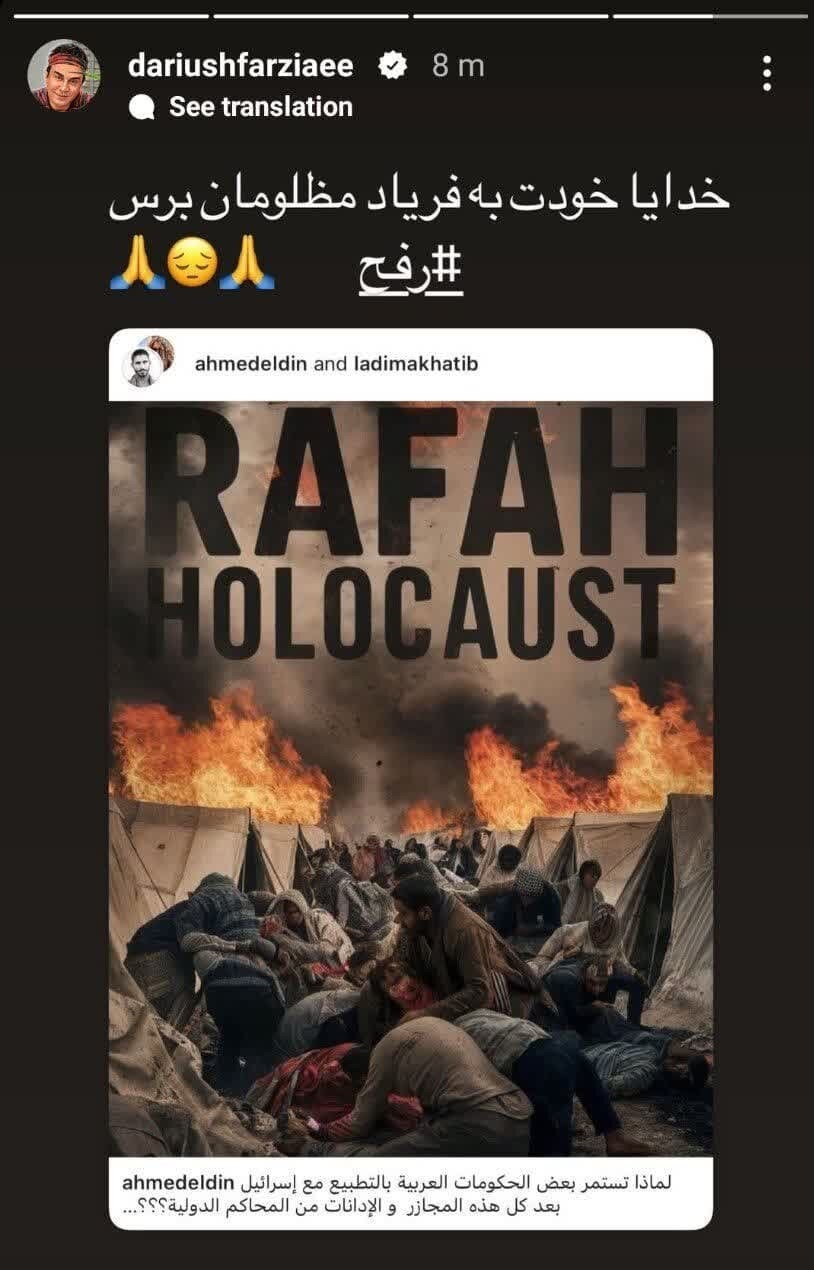This screenshot has height=1270, width=814.
Task: Jump to the third story progress segment
Action: [510, 16]
